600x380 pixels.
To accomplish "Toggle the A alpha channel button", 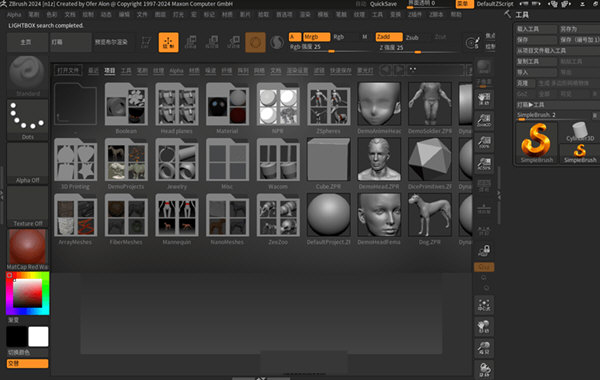I will point(295,37).
